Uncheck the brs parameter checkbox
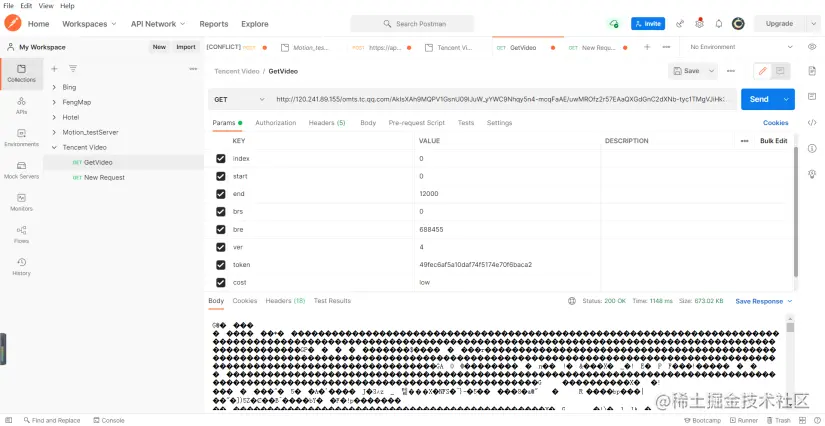825x426 pixels. click(x=221, y=211)
